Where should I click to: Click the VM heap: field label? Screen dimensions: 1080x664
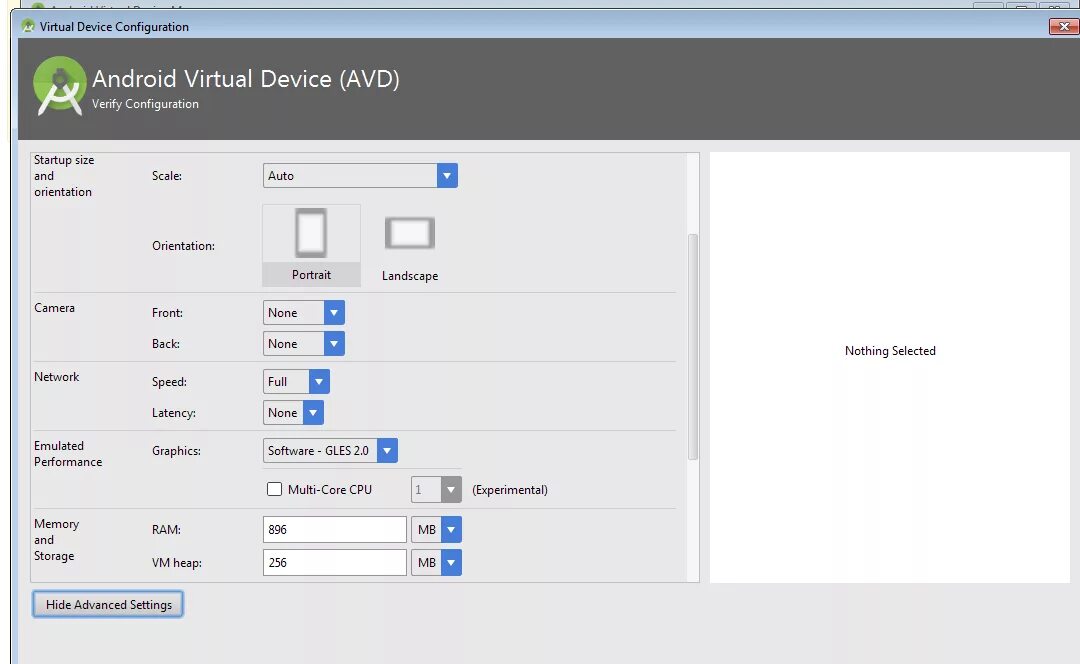pos(176,563)
